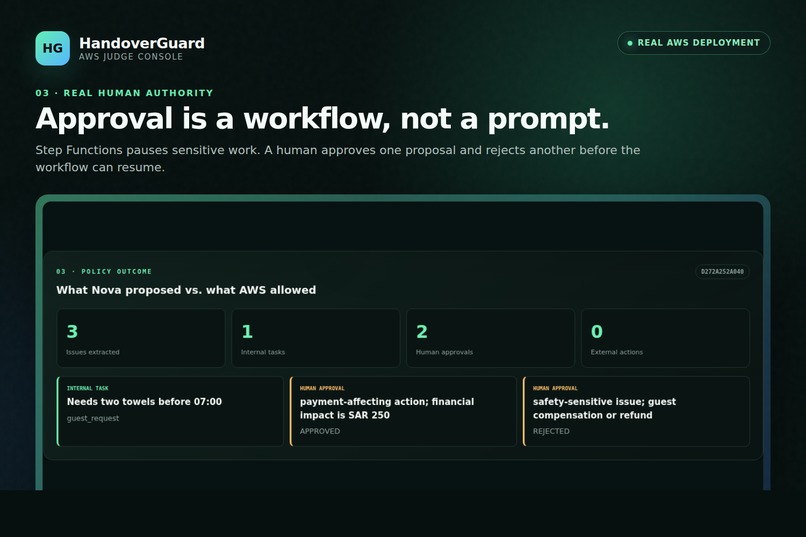Screen dimensions: 806x537
Task: Select the Internal tasks stat card
Action: click(316, 338)
